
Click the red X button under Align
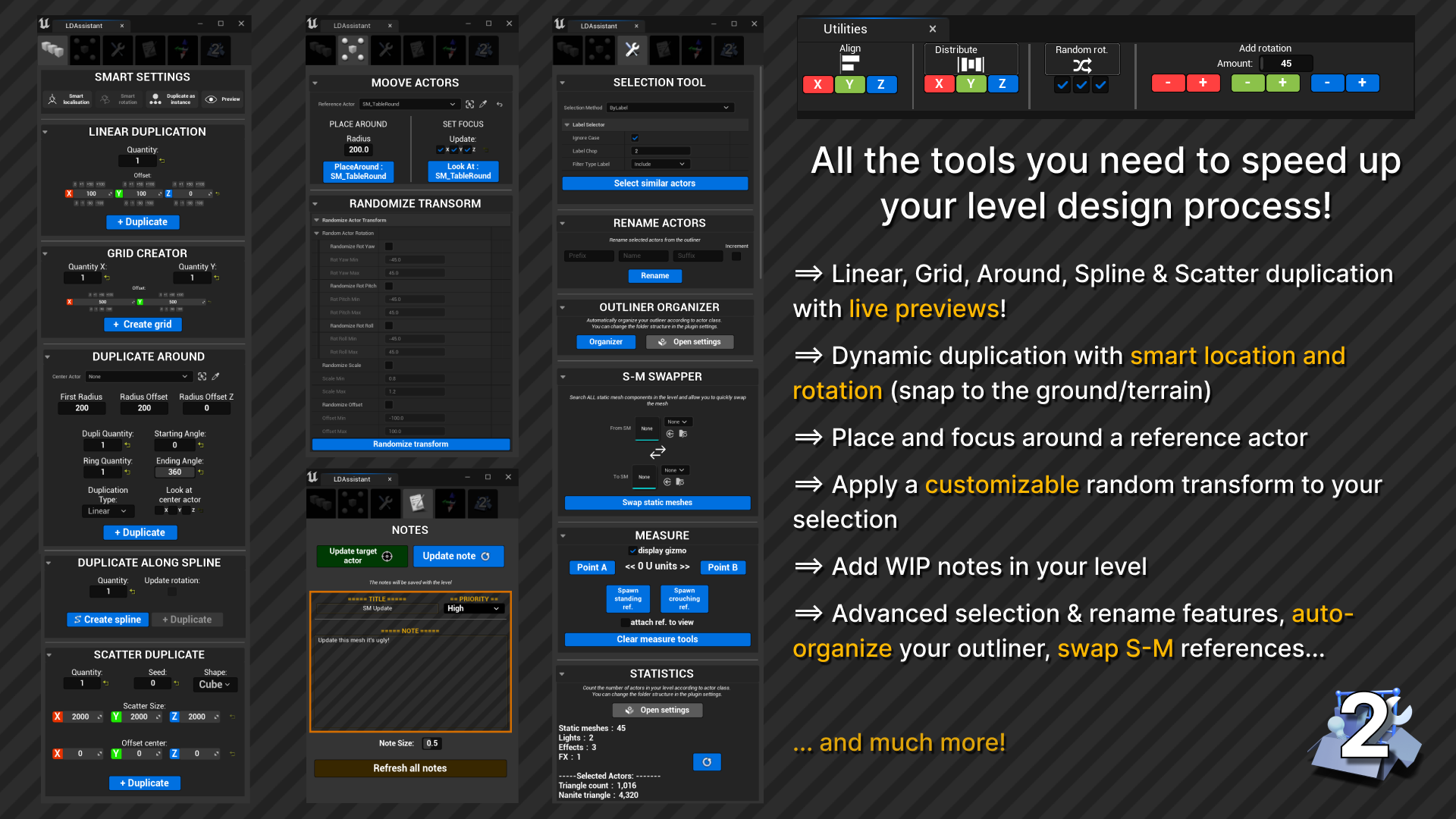[x=817, y=84]
